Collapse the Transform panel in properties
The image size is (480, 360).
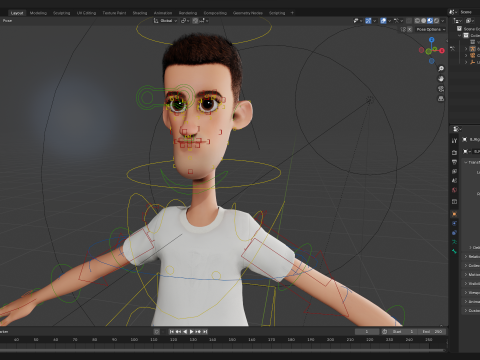tap(466, 162)
